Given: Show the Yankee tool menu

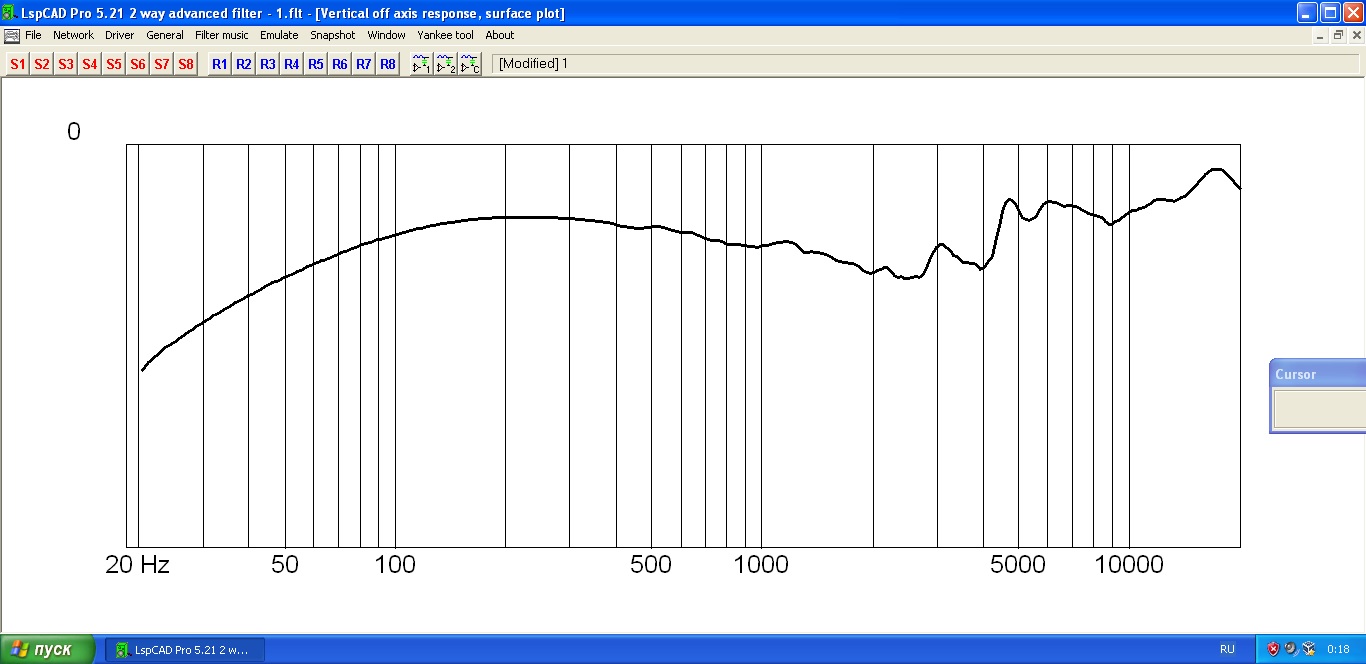Looking at the screenshot, I should click(445, 35).
